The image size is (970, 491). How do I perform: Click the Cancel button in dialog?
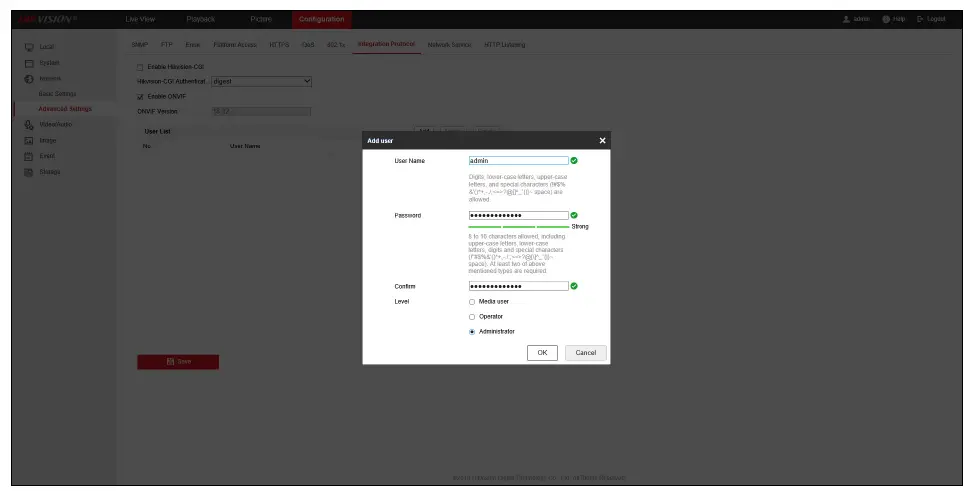pos(586,353)
